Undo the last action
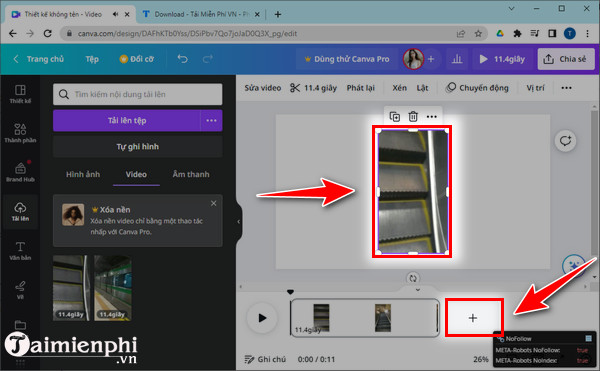This screenshot has height=371, width=600. click(183, 59)
